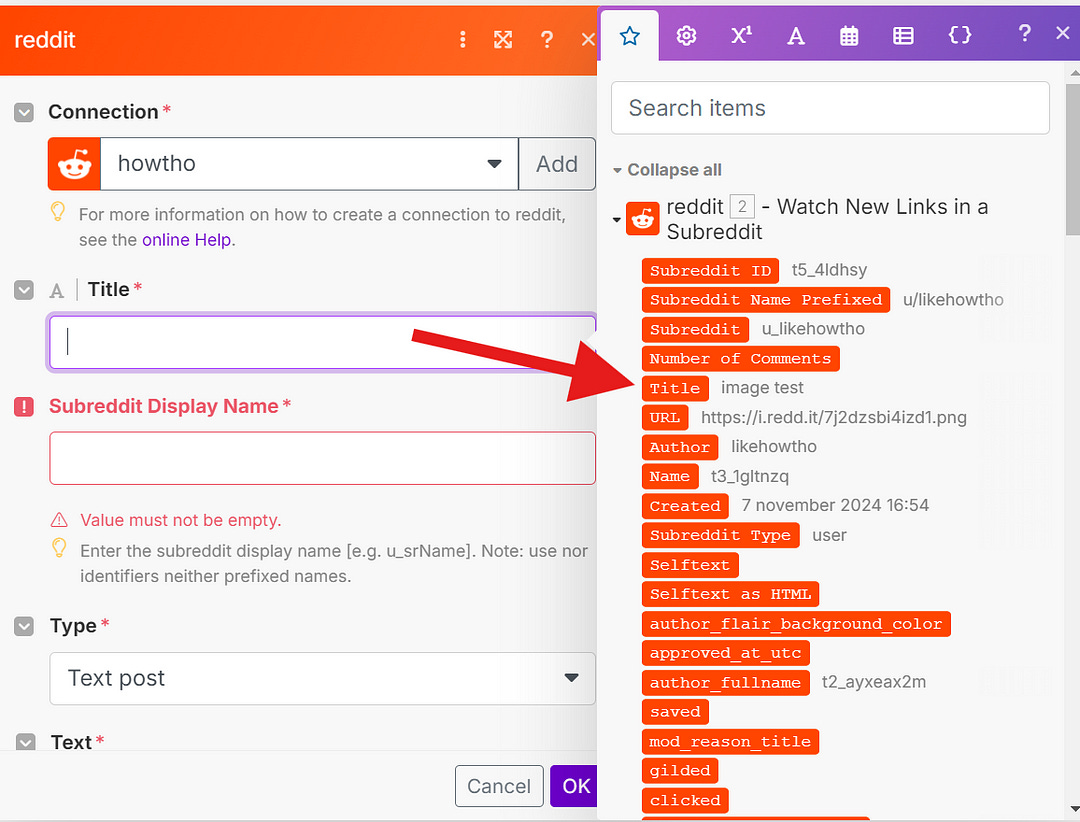This screenshot has width=1080, height=822.
Task: Click the i.redd.it URL value
Action: (833, 418)
